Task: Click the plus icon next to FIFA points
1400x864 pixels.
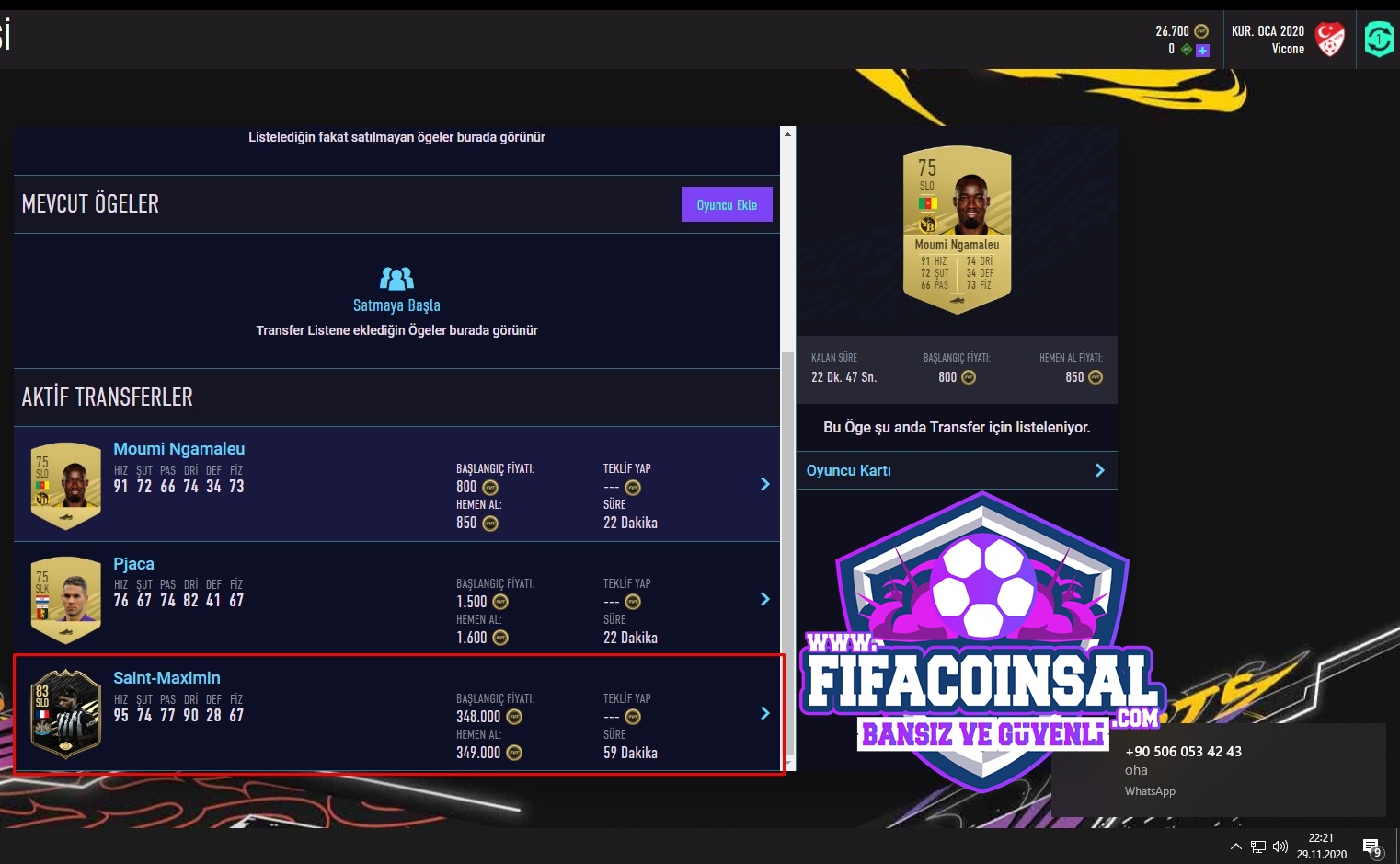Action: tap(1202, 50)
